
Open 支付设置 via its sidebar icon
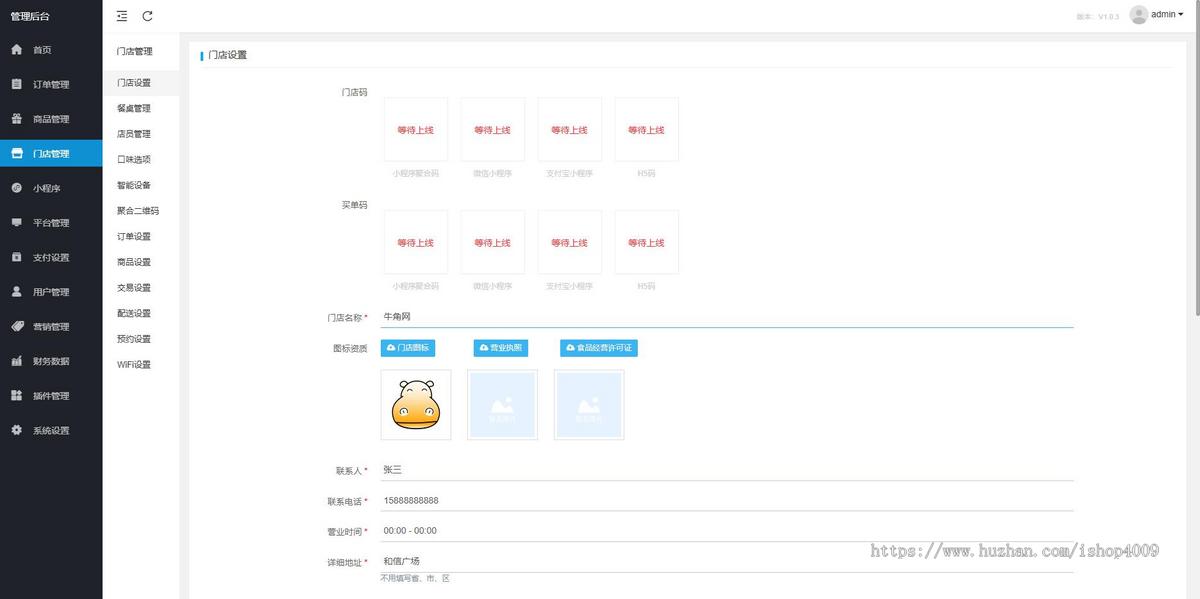pyautogui.click(x=16, y=257)
